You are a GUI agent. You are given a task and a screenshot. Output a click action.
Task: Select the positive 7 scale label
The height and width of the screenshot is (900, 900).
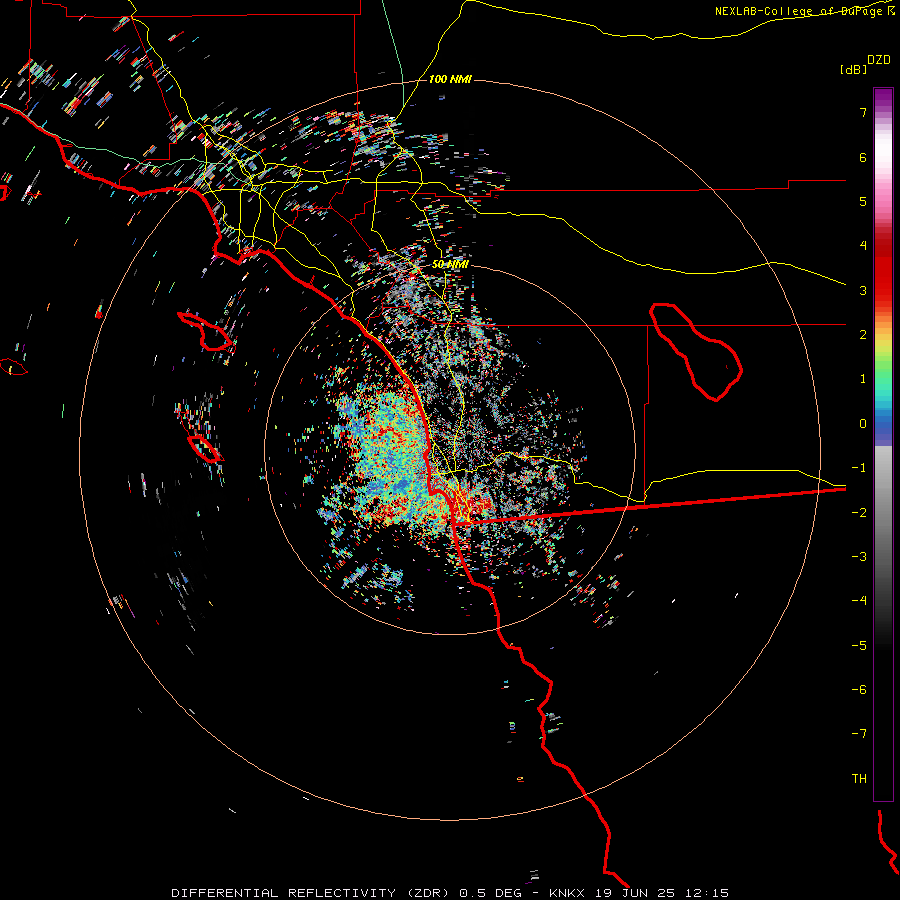click(863, 112)
